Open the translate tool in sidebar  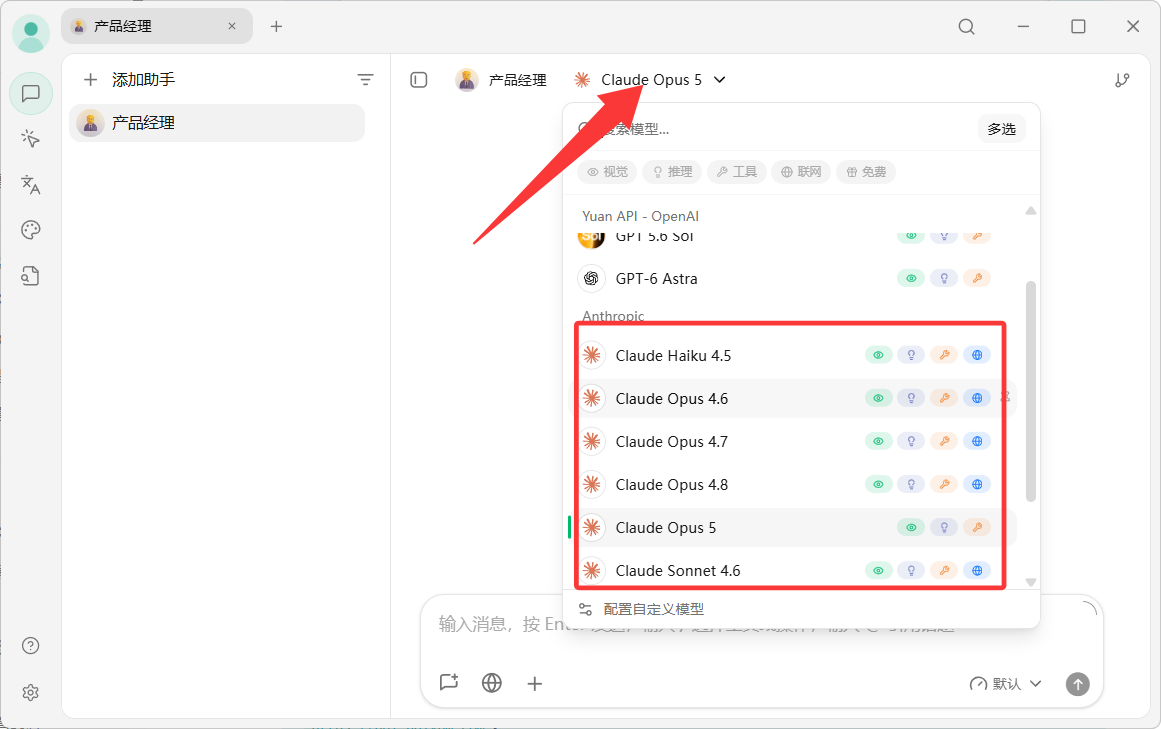coord(30,184)
